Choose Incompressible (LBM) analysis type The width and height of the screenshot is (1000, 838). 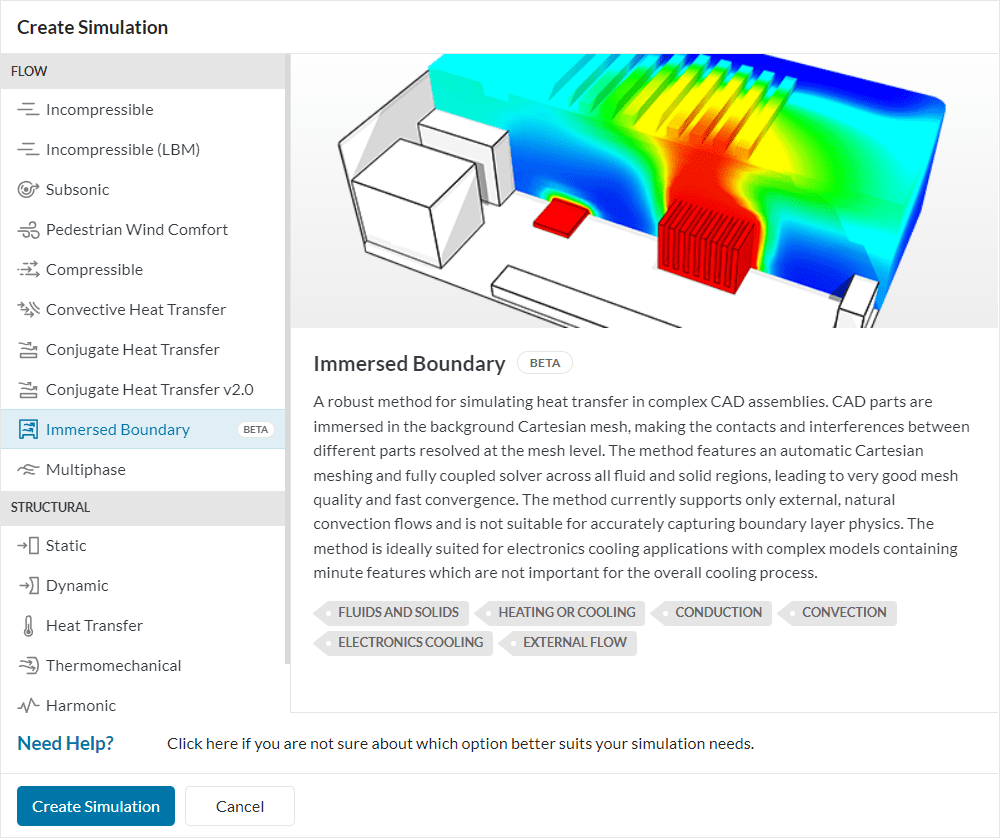click(x=122, y=150)
